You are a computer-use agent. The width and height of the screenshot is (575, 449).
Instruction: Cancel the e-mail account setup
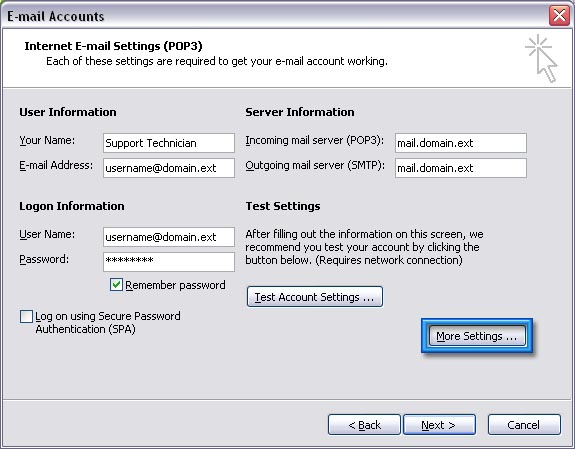coord(524,425)
